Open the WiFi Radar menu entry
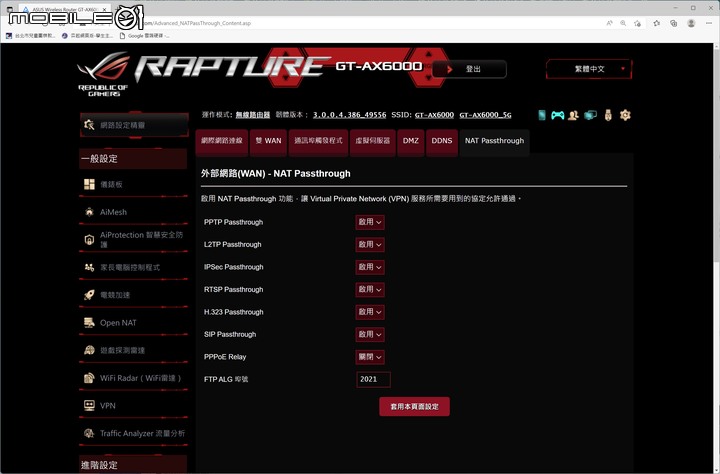The height and width of the screenshot is (474, 720). coord(134,378)
